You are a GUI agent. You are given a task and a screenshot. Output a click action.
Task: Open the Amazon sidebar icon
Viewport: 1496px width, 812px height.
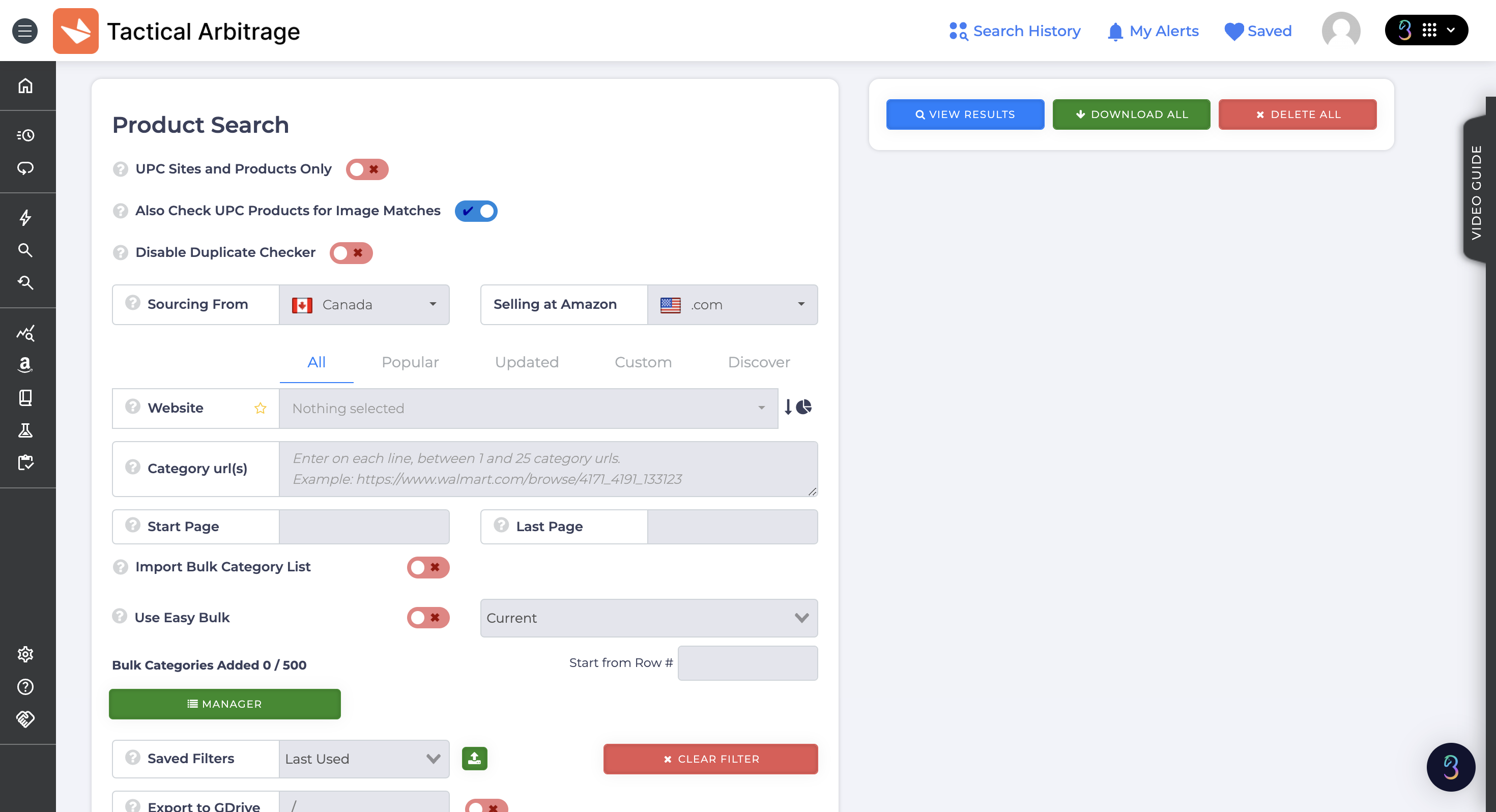(25, 365)
